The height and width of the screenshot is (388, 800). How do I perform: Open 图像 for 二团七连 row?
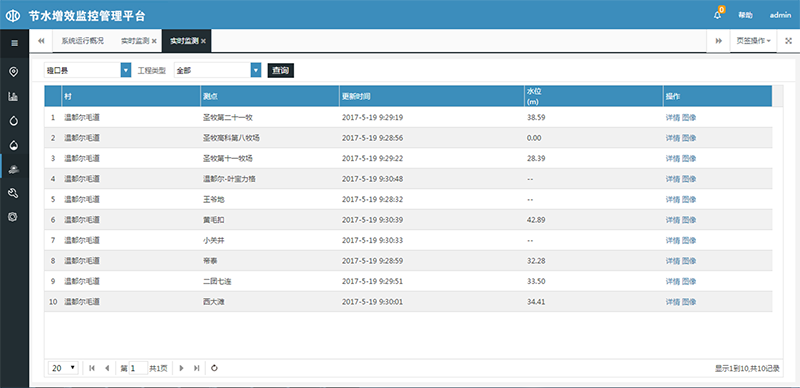tap(689, 281)
